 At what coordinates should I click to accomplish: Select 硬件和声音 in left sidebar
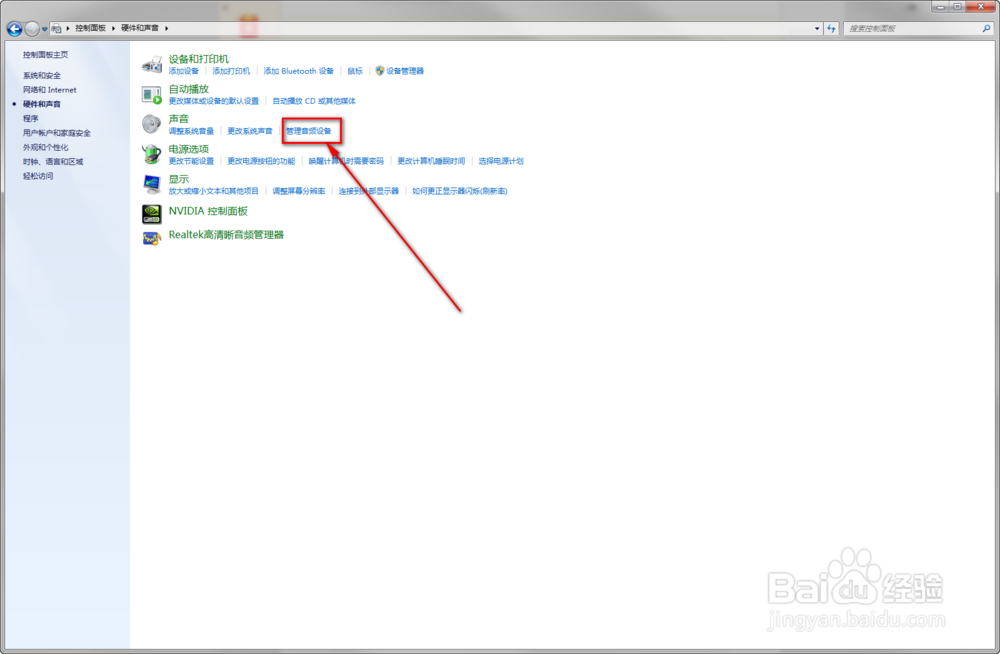pyautogui.click(x=41, y=104)
